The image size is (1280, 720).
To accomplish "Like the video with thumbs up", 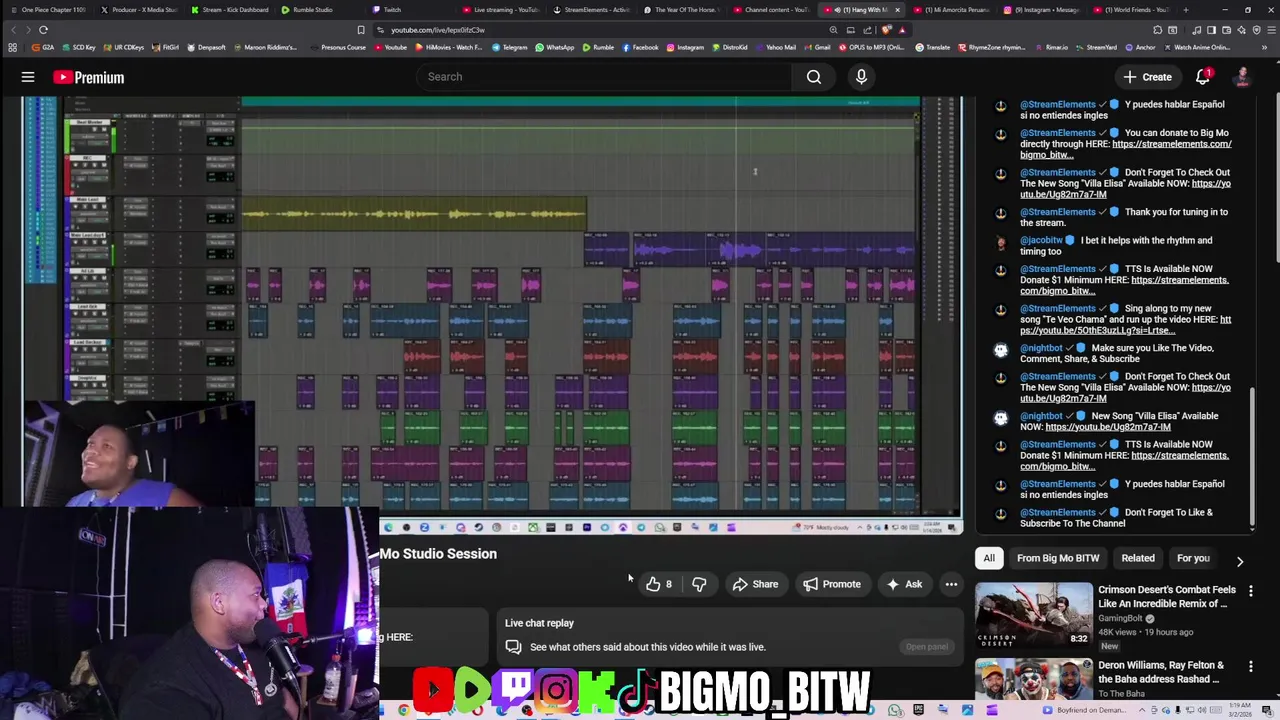I will [658, 584].
